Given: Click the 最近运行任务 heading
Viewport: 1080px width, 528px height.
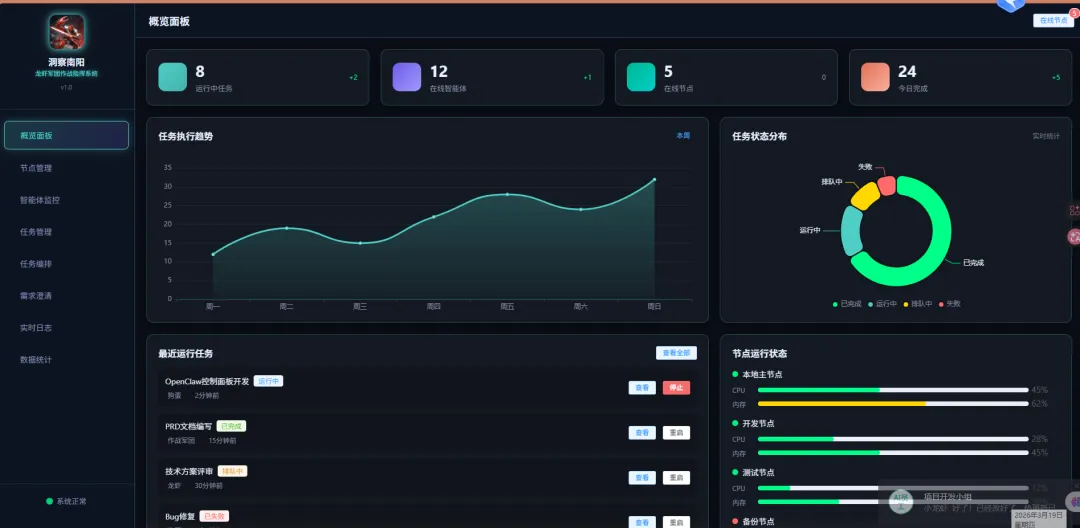Looking at the screenshot, I should pos(186,354).
